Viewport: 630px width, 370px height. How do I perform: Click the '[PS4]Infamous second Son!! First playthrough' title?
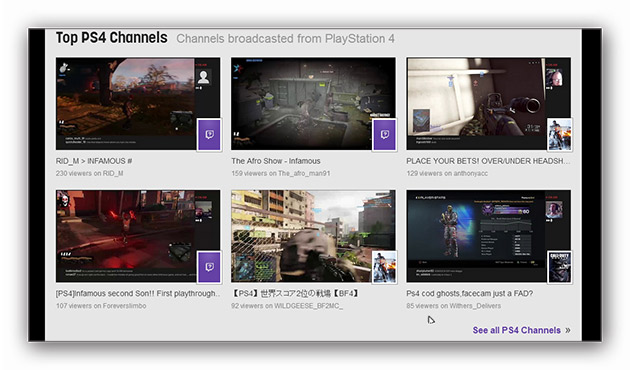(x=138, y=293)
